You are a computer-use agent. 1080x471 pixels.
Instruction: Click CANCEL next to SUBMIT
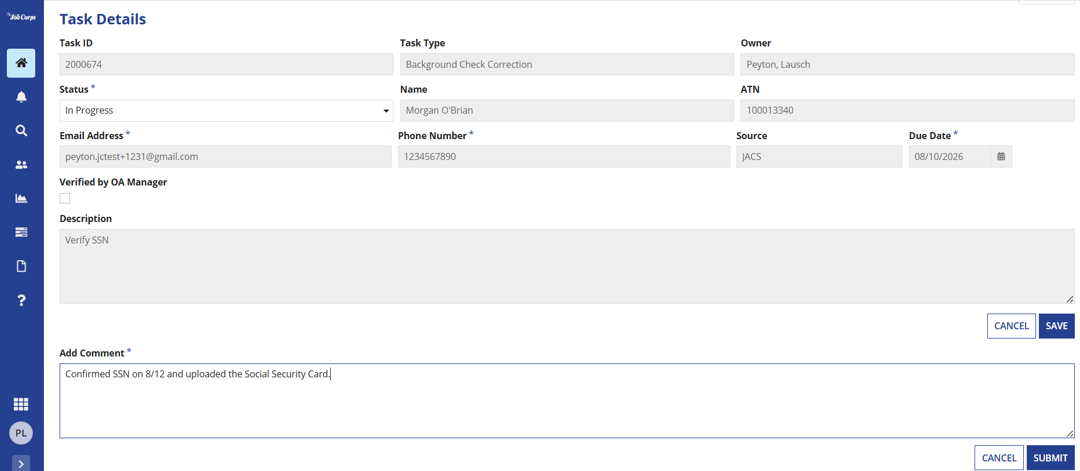click(999, 458)
